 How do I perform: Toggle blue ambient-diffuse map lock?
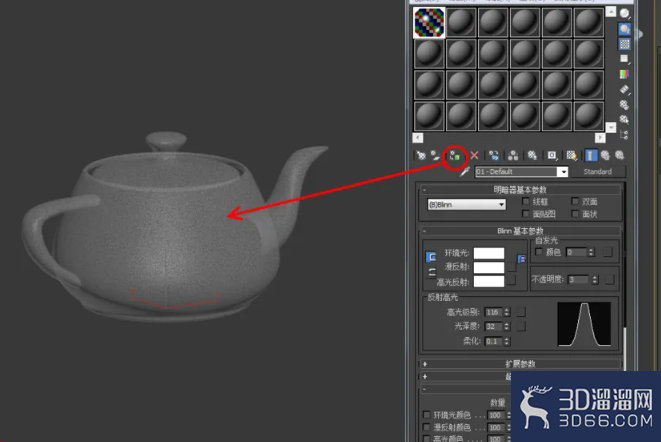[521, 259]
